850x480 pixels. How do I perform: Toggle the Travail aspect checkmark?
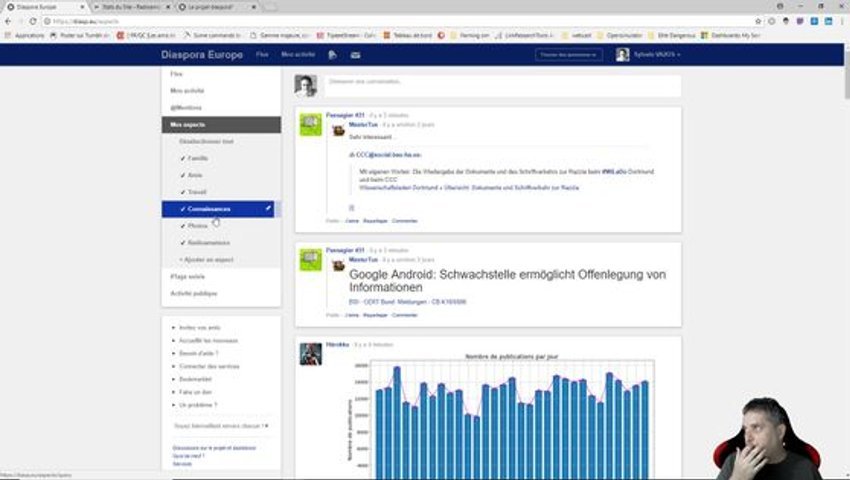click(183, 192)
